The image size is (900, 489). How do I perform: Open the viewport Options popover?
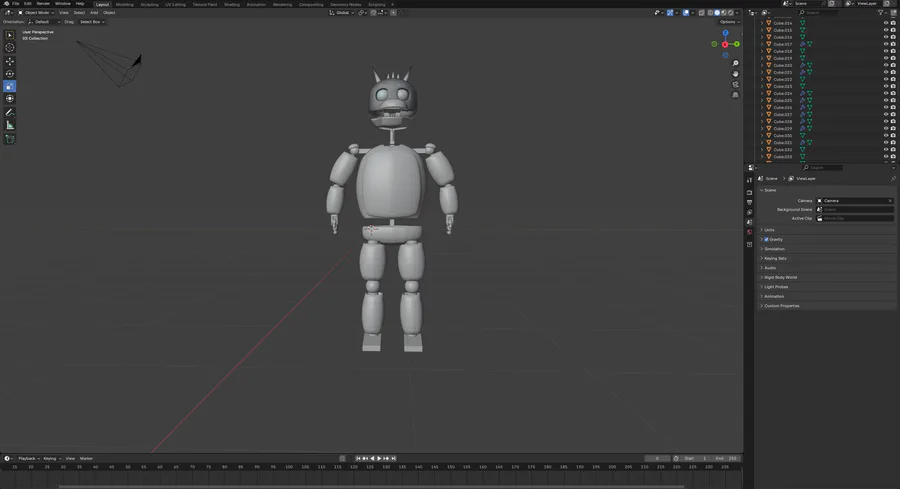(x=729, y=22)
